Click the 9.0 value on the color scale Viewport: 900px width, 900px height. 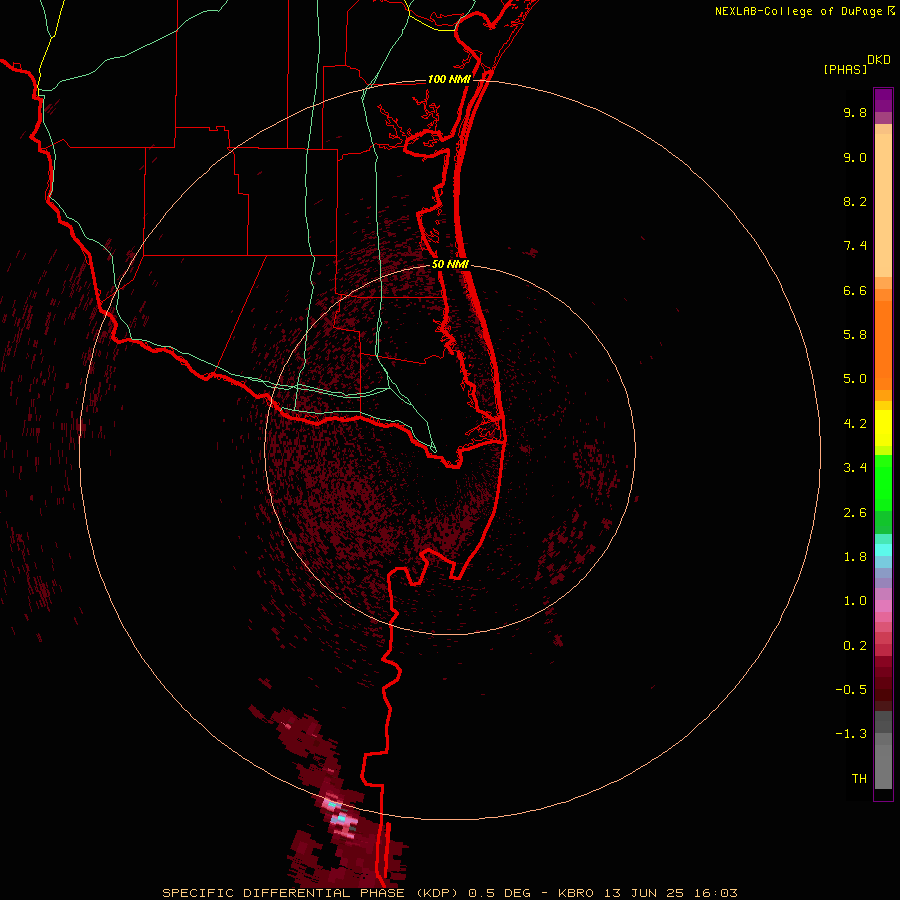tap(855, 157)
